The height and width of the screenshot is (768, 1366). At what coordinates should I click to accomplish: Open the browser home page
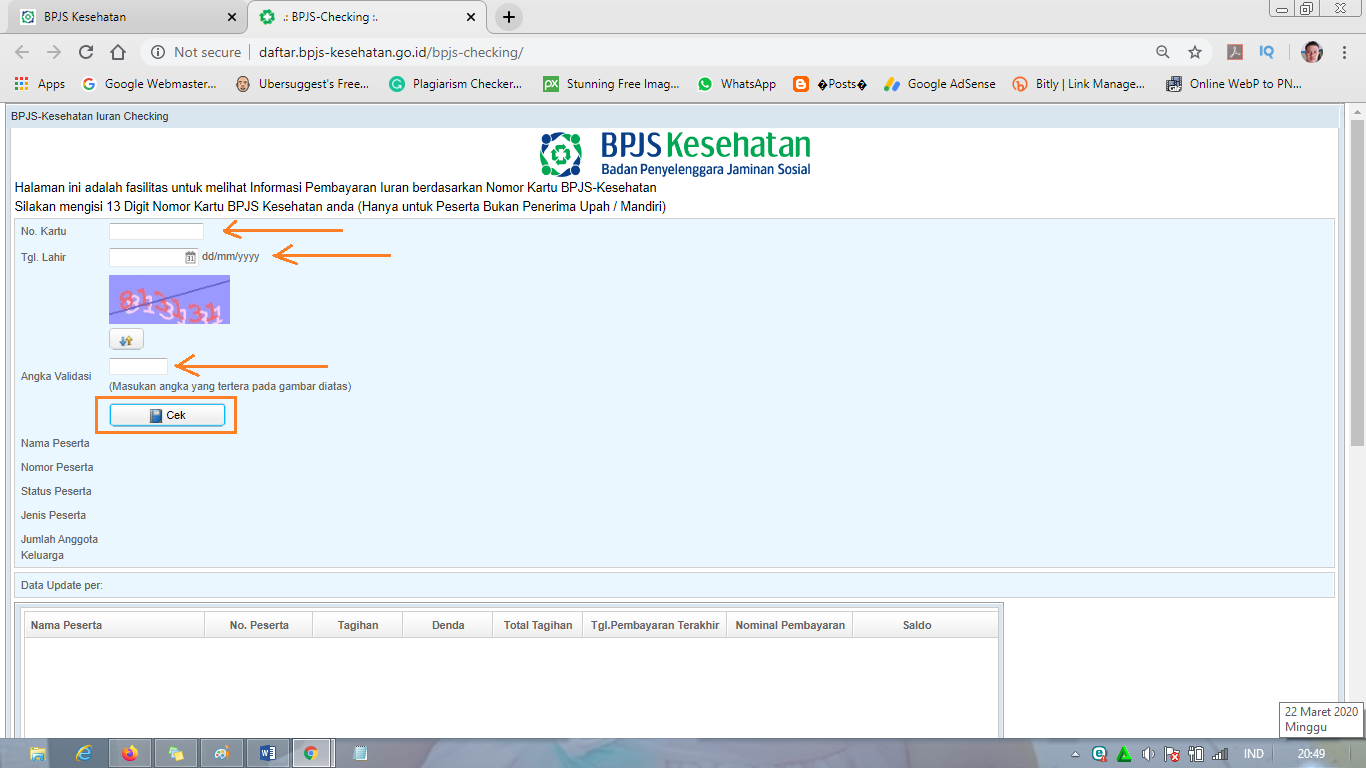click(118, 52)
